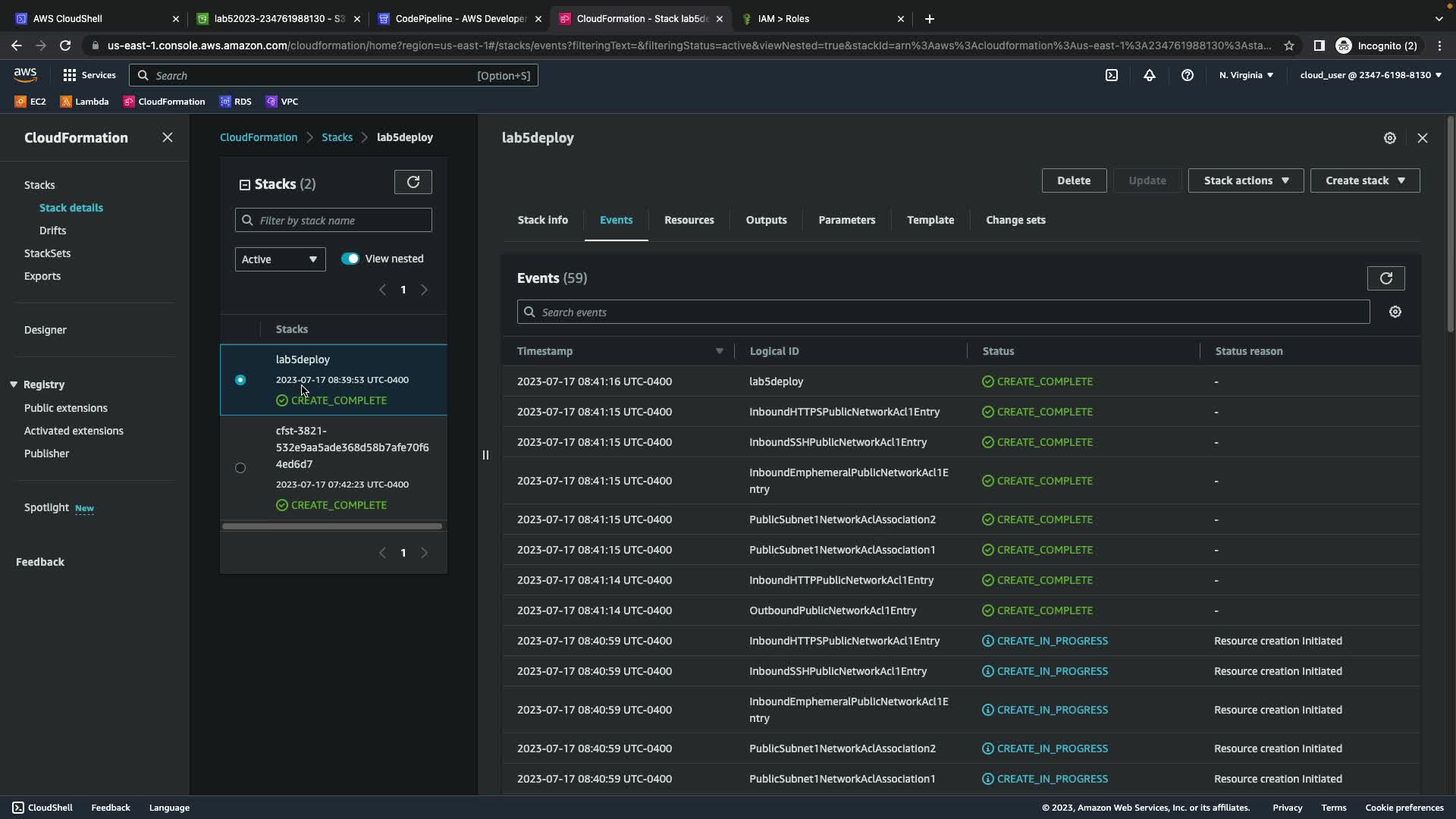Open the Active status filter dropdown
Image resolution: width=1456 pixels, height=819 pixels.
(280, 259)
